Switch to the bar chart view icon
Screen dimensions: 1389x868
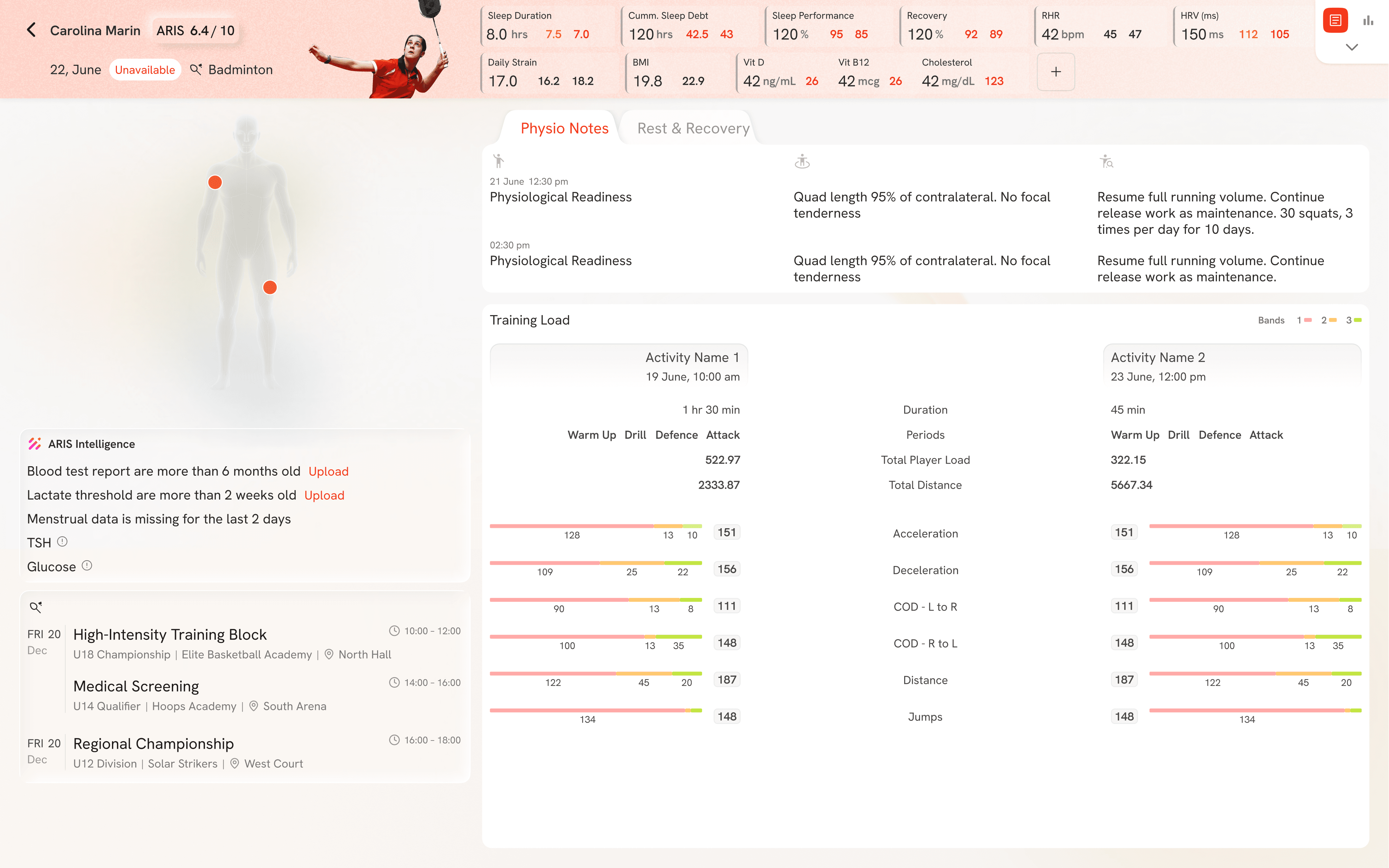pos(1368,21)
